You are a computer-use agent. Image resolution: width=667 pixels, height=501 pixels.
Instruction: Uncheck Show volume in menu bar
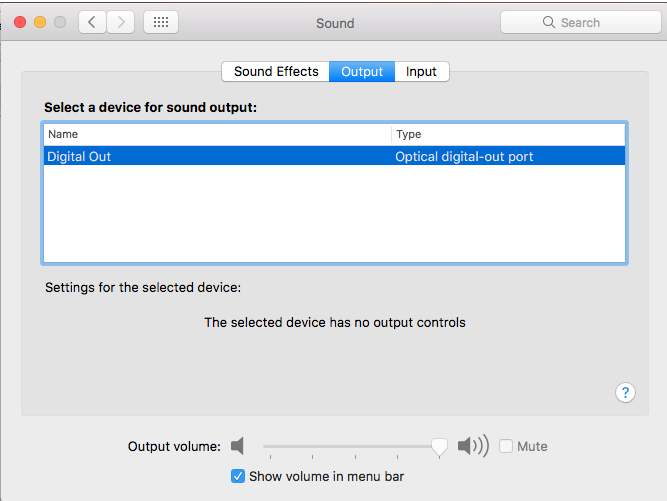click(x=238, y=476)
